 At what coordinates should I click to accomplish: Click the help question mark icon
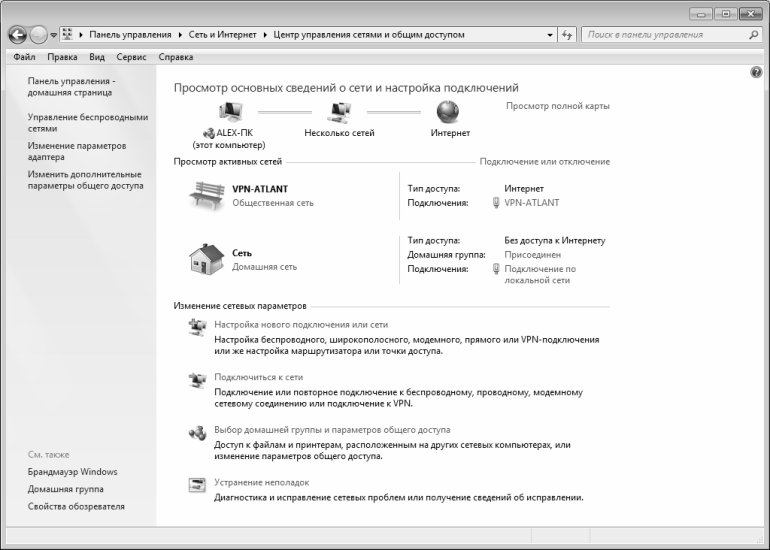coord(757,74)
